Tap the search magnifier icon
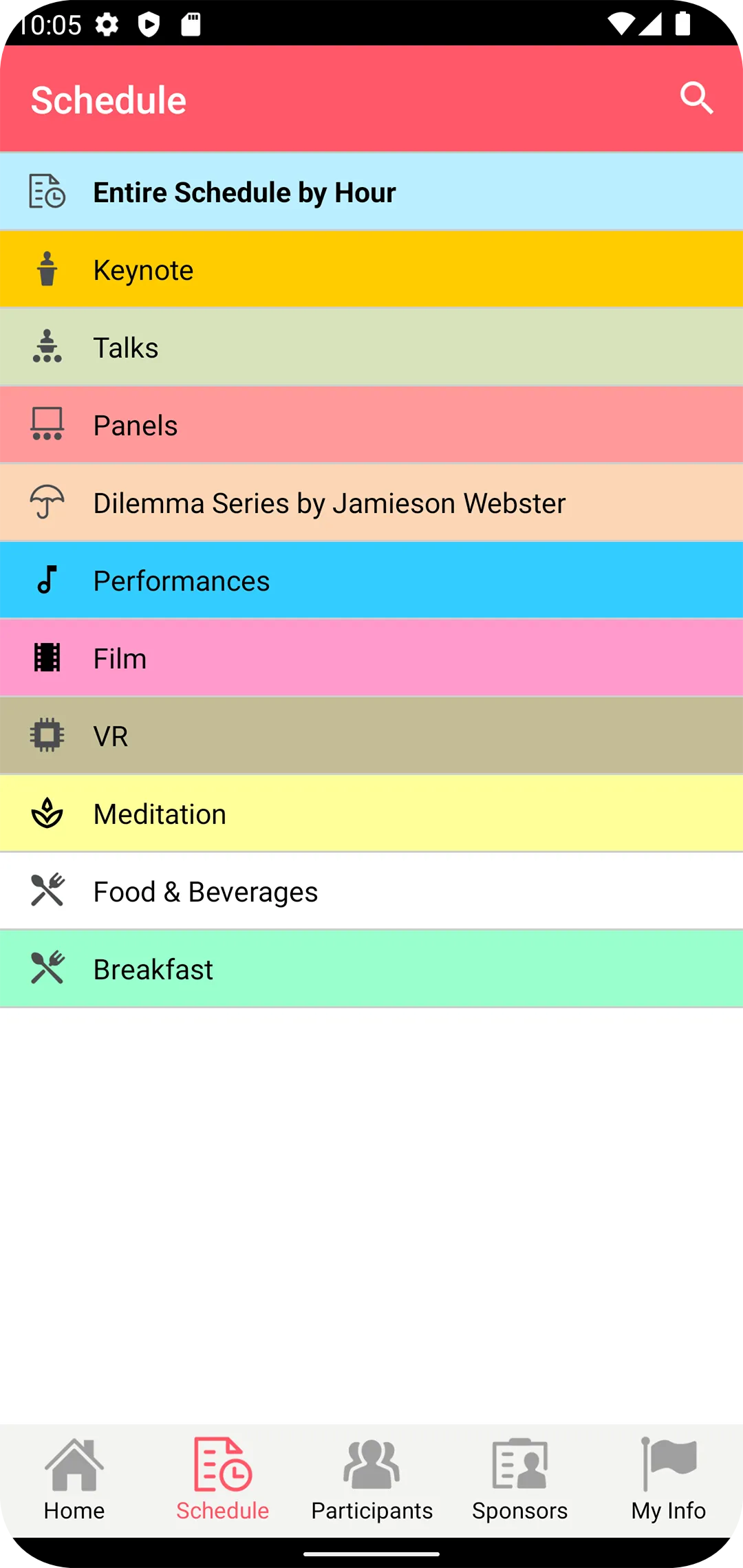 (696, 98)
